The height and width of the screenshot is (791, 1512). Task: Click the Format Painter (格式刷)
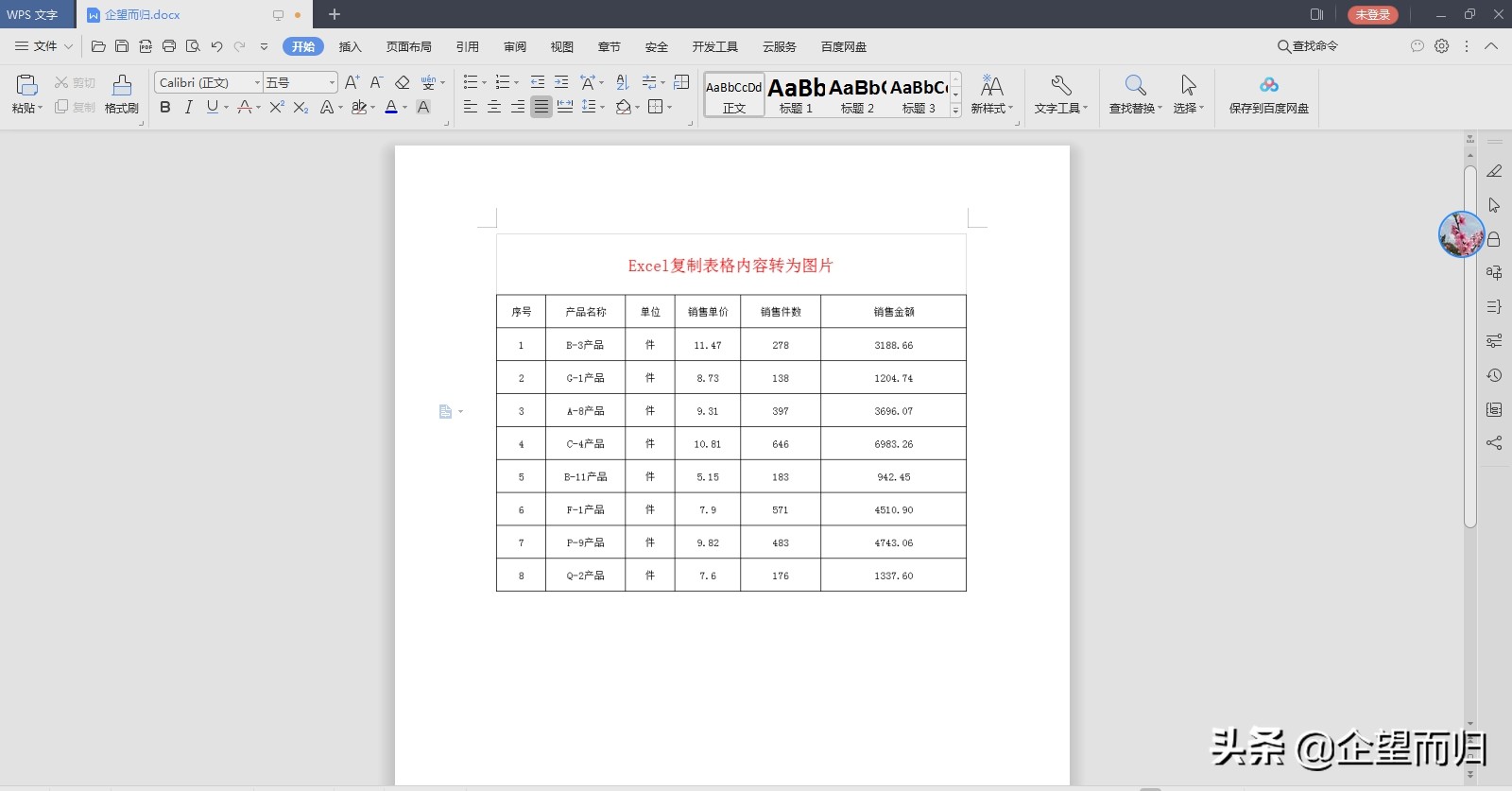coord(121,95)
